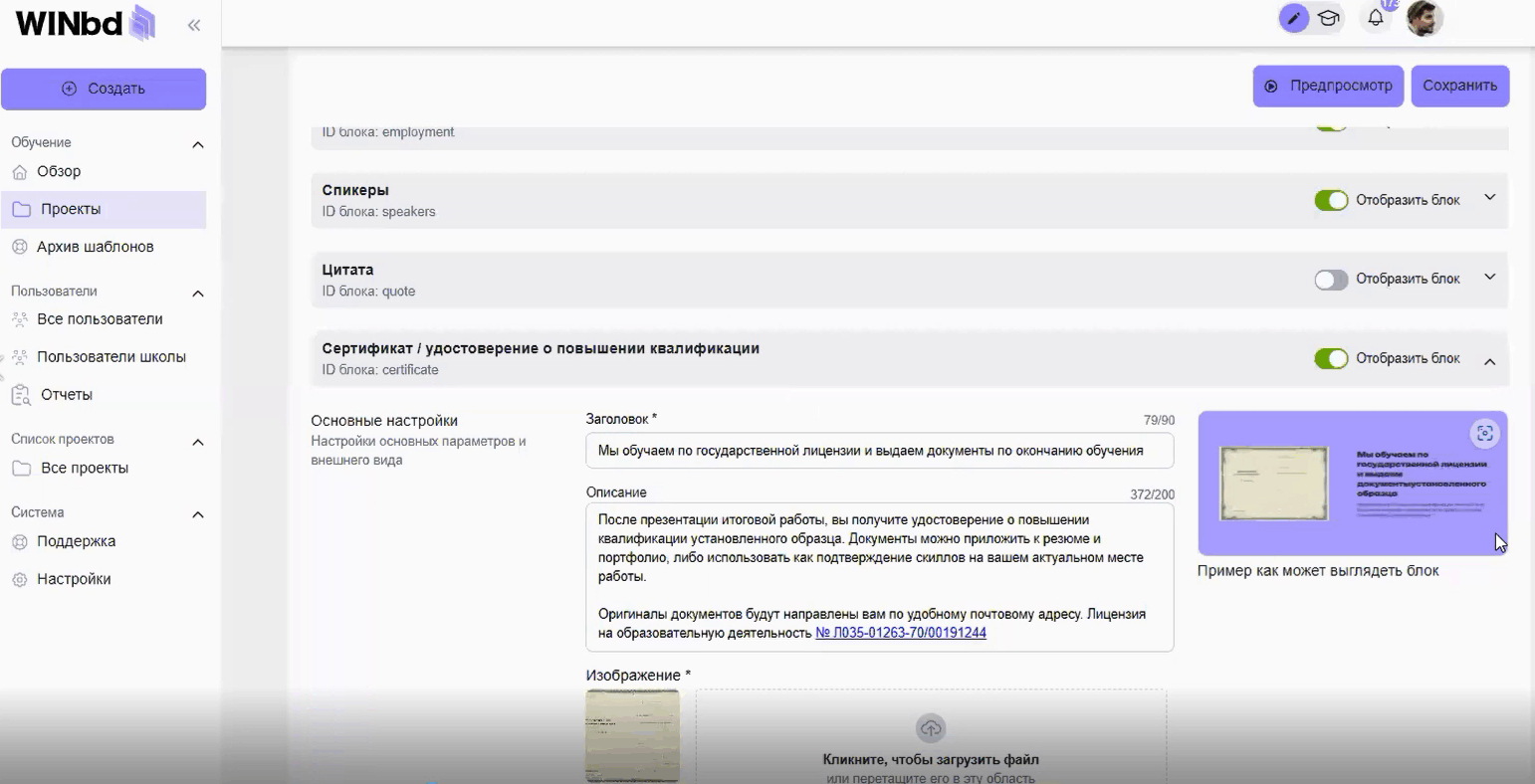
Task: Switch to the graduation cap student mode
Action: [x=1328, y=18]
